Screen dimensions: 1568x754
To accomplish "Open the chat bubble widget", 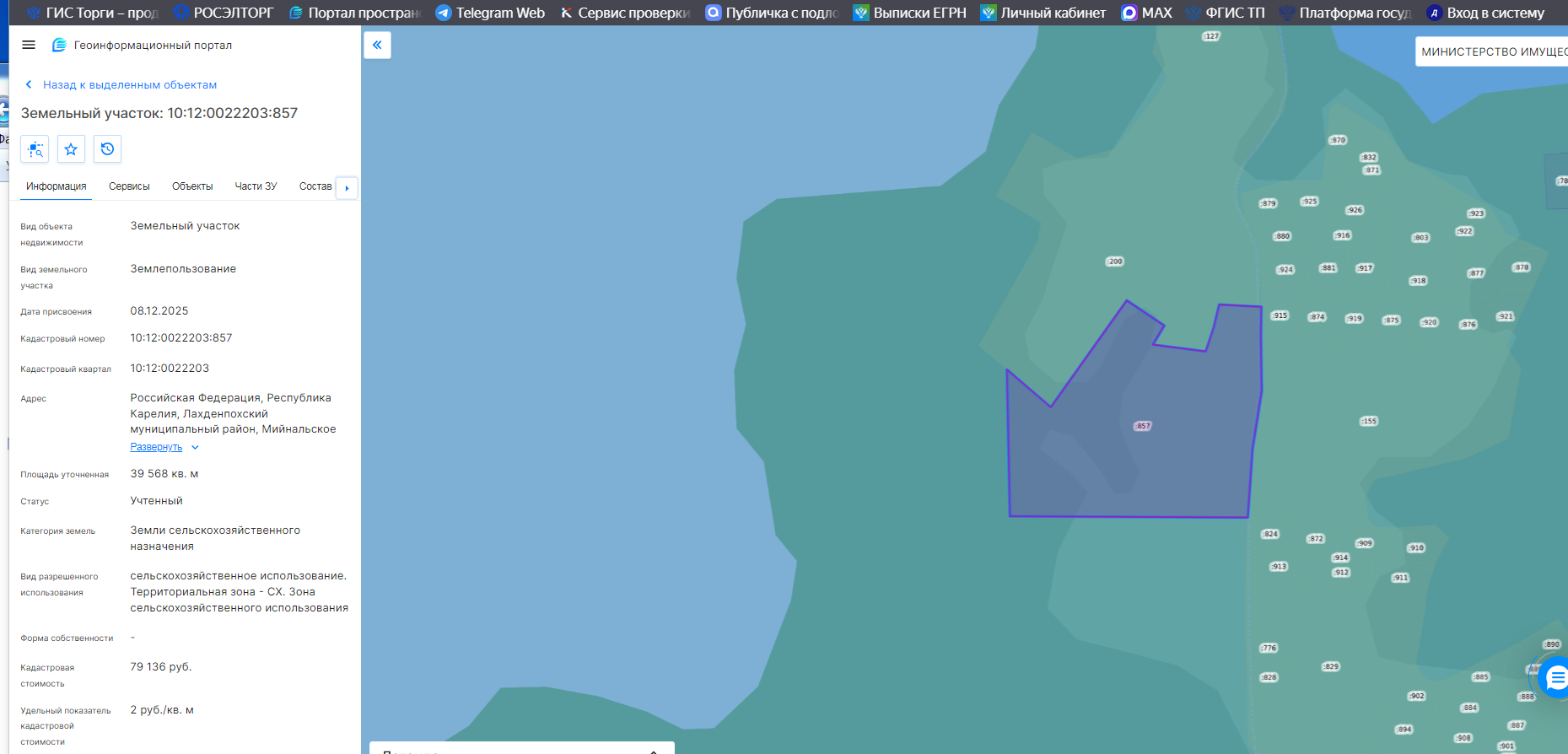I will tap(1555, 678).
